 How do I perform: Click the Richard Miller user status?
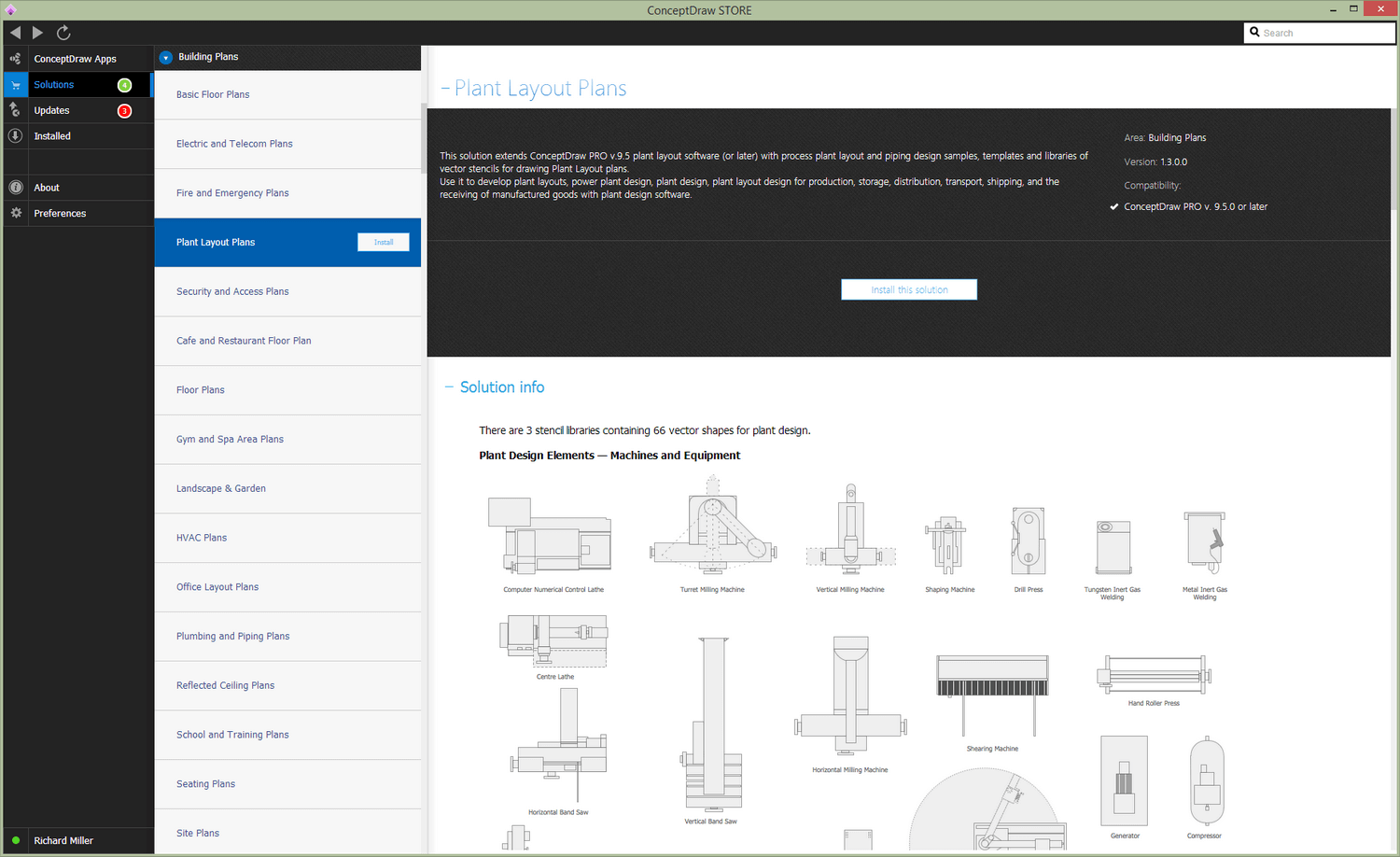63,841
